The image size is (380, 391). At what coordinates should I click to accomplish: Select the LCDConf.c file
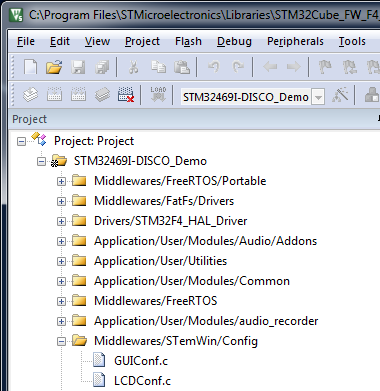(142, 381)
